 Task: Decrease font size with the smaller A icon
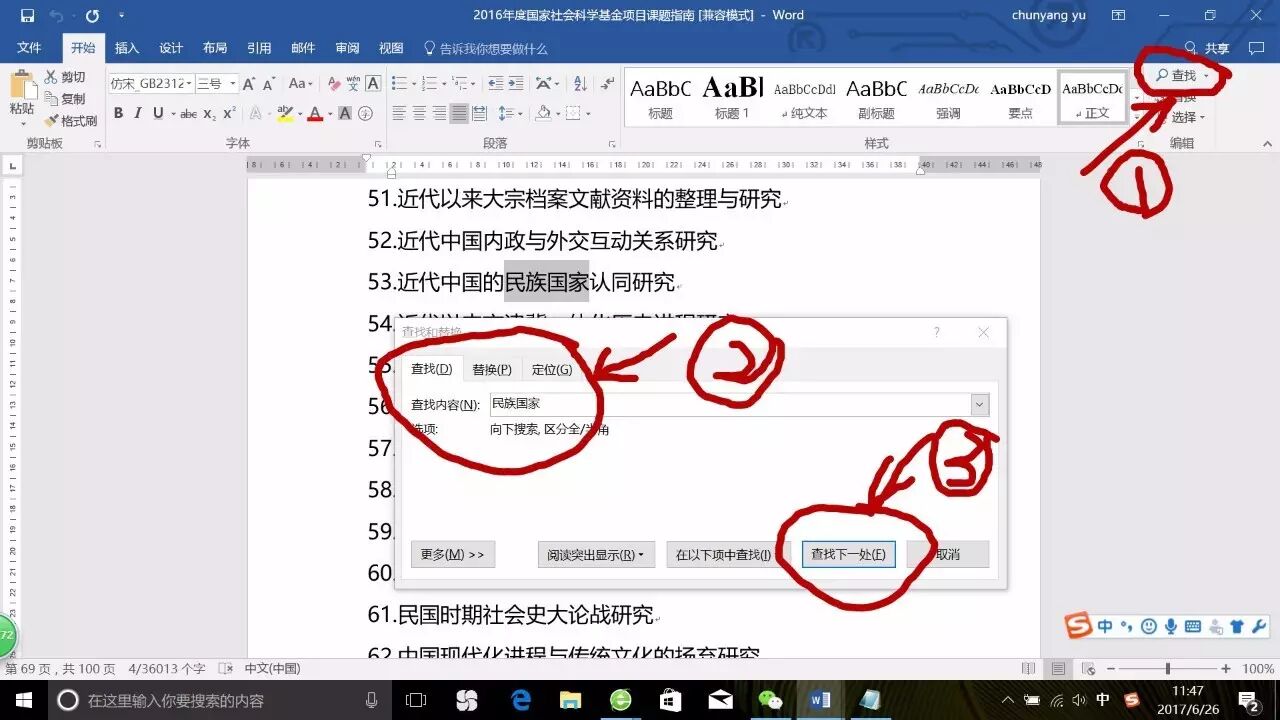coord(268,84)
